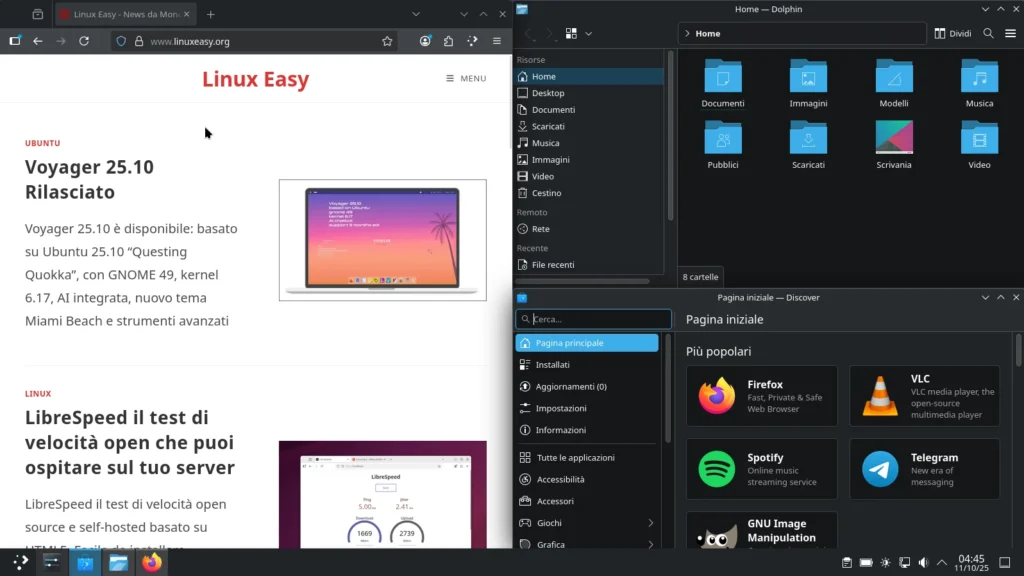Open the Dolphin search icon
The image size is (1024, 576).
(x=987, y=32)
